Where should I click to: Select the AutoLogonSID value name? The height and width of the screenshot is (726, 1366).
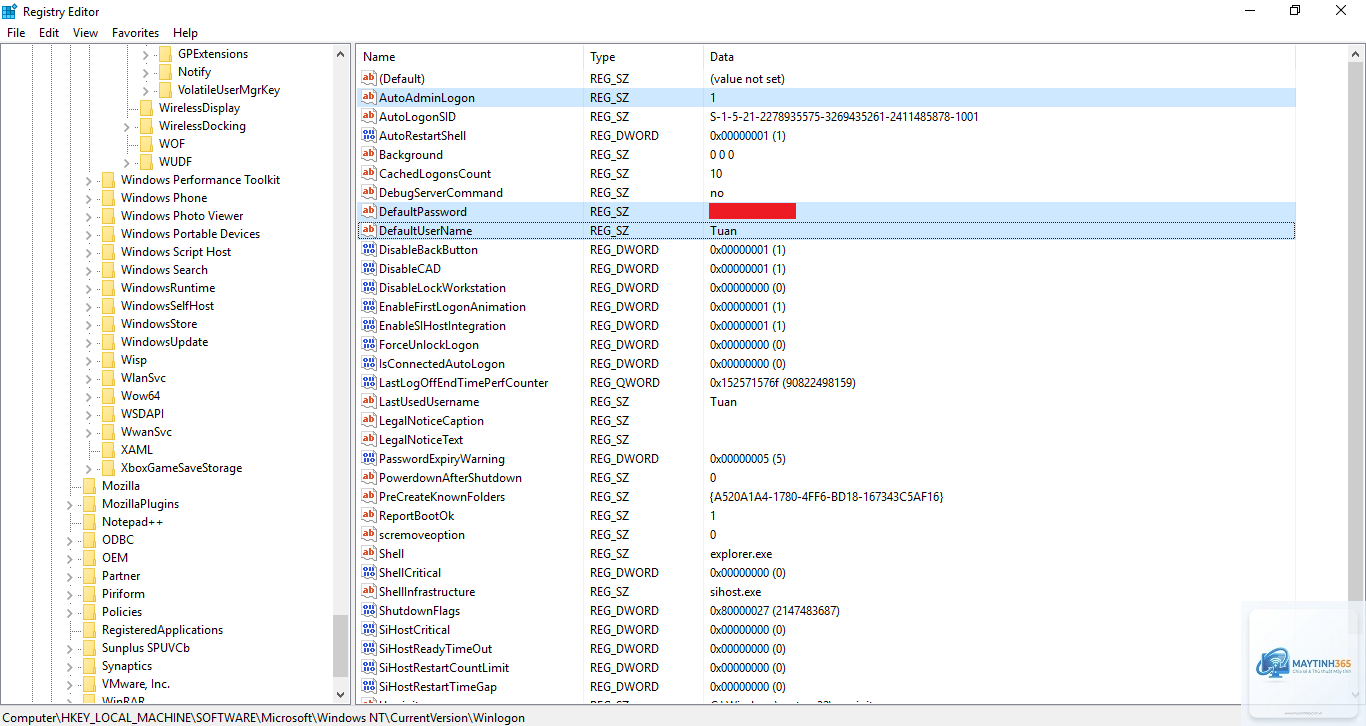coord(417,116)
